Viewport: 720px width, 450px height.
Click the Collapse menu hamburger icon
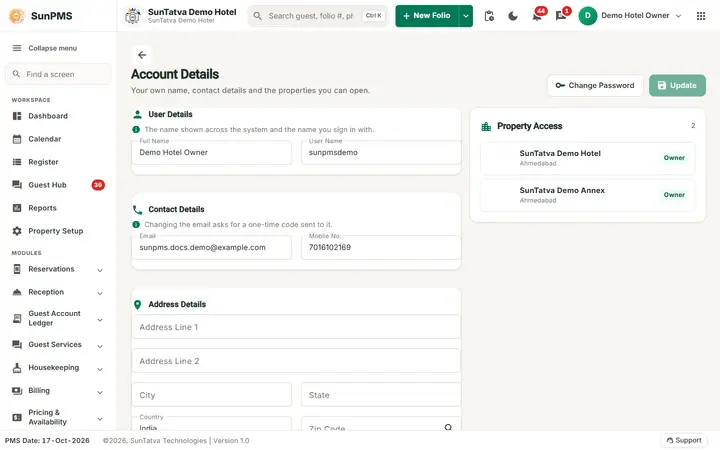(x=17, y=48)
